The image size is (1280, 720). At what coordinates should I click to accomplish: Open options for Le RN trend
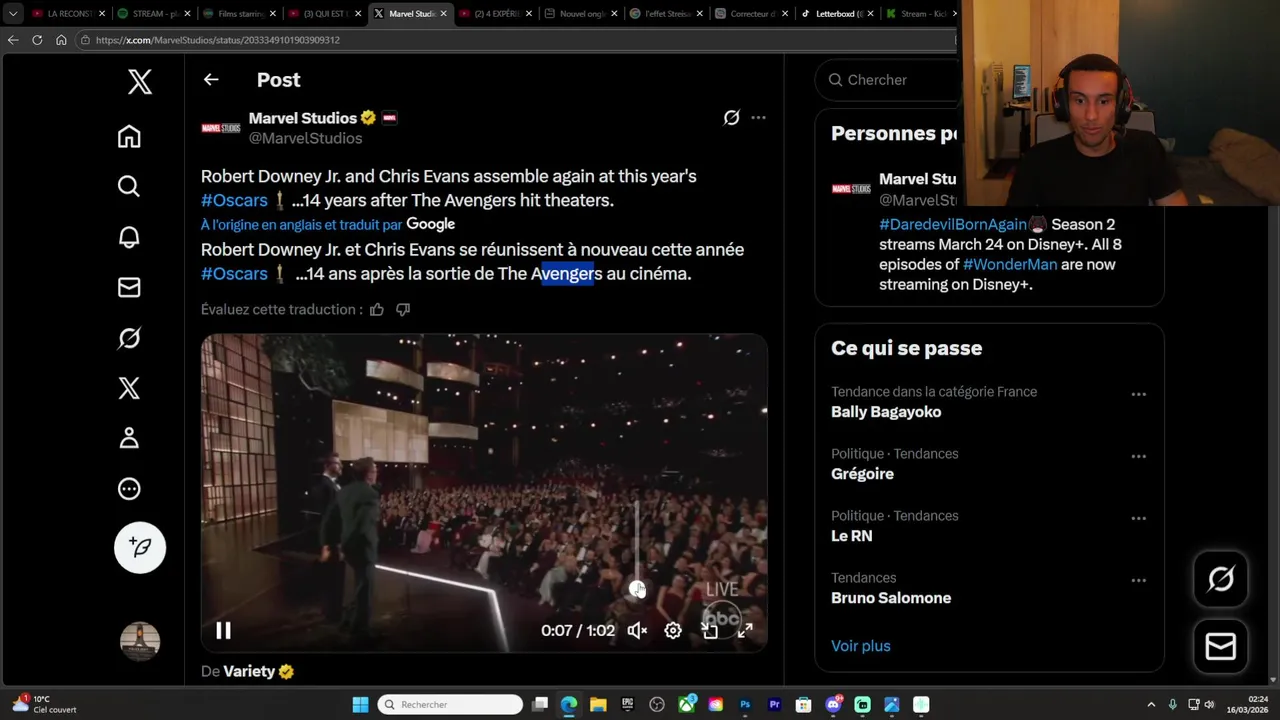(1138, 518)
